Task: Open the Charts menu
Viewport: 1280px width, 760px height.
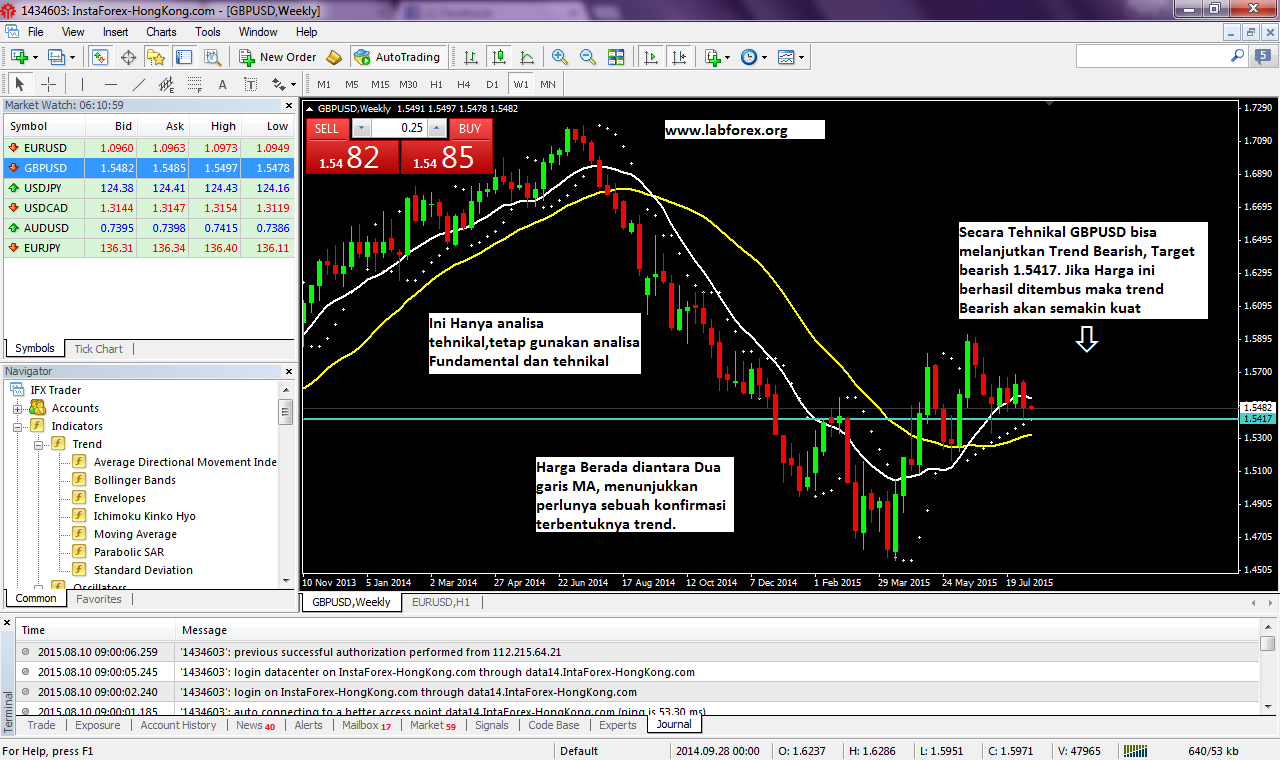Action: pos(161,32)
